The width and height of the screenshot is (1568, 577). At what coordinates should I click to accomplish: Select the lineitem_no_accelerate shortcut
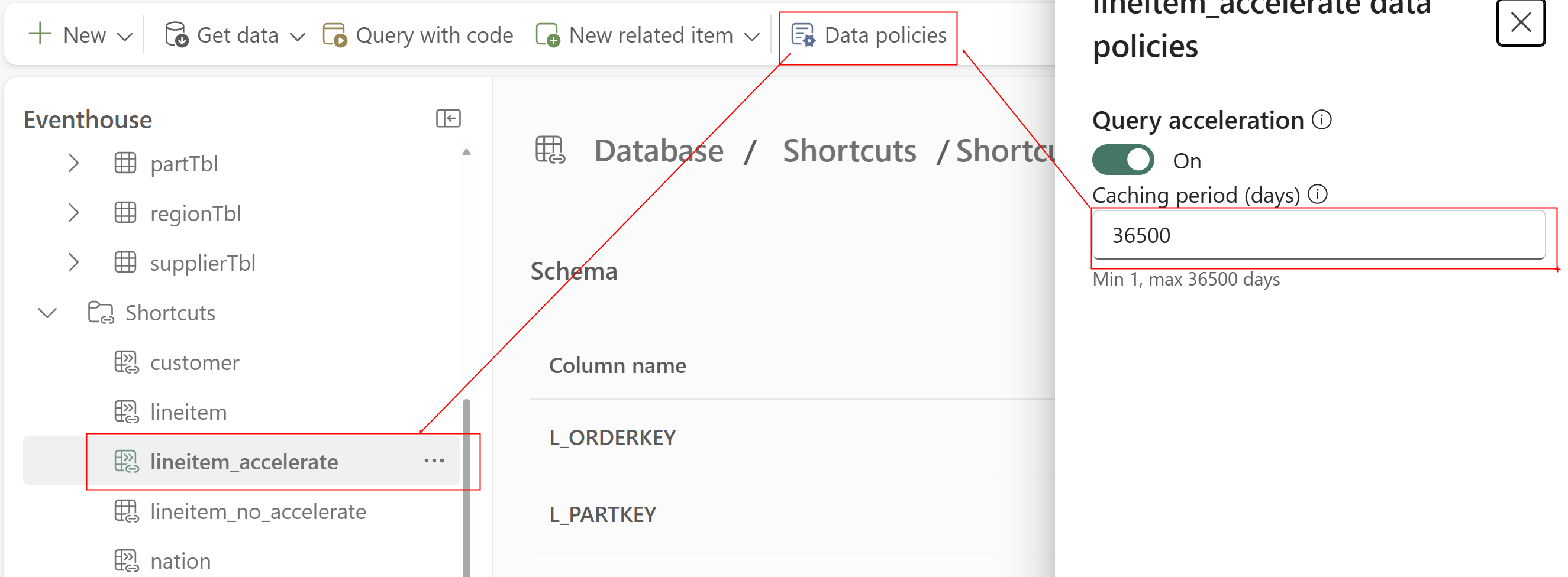pyautogui.click(x=258, y=511)
